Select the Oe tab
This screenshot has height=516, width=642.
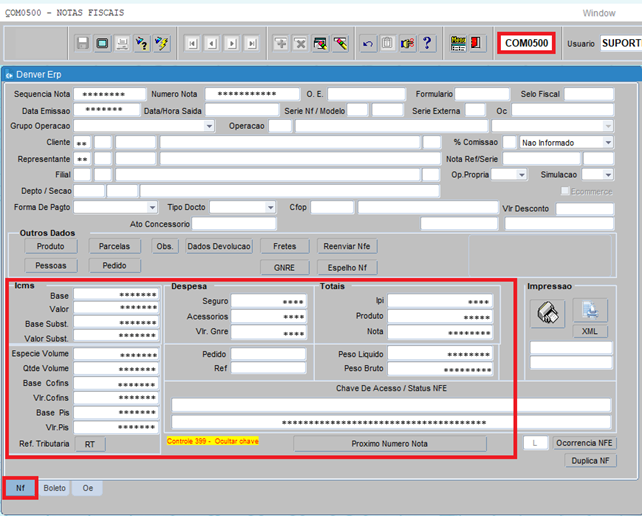(88, 488)
